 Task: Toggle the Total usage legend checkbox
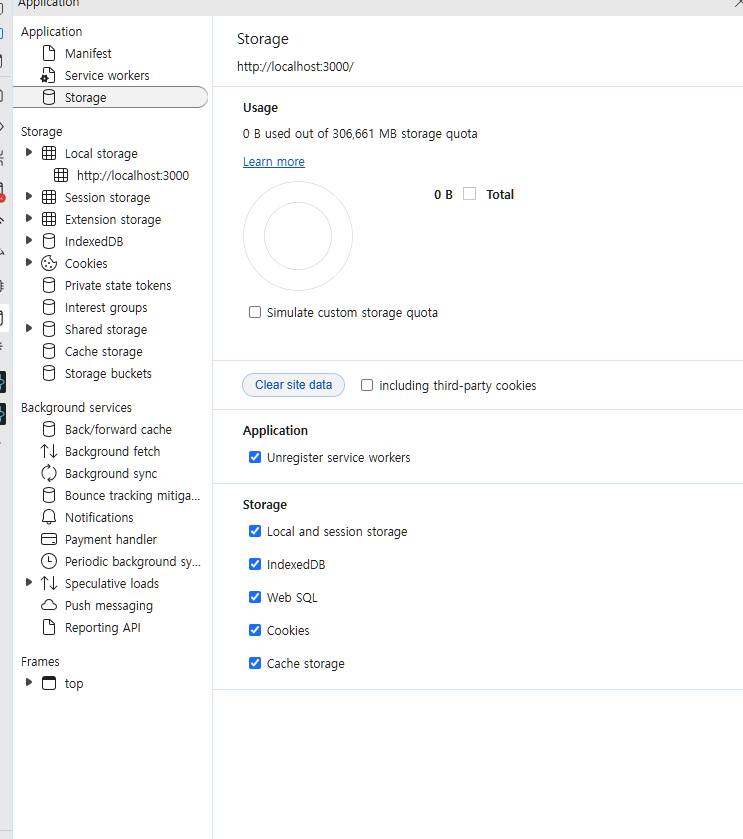[470, 194]
